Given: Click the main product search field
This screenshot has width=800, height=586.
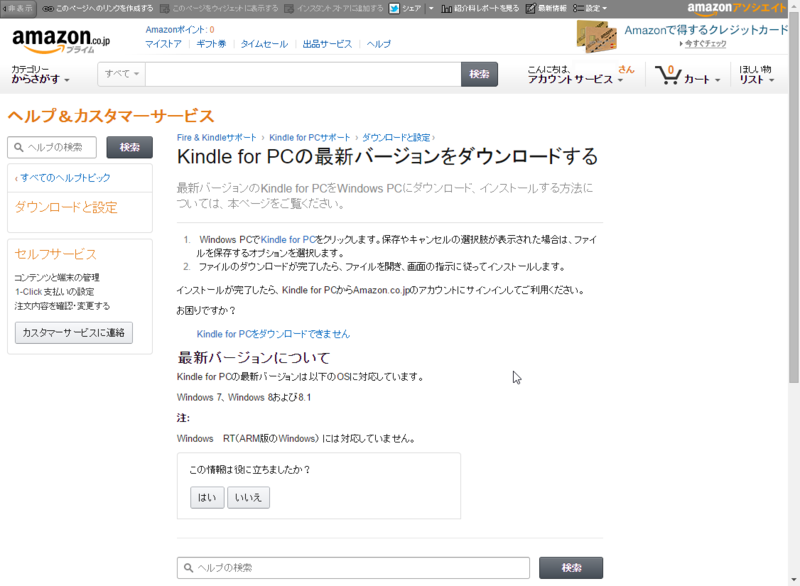Looking at the screenshot, I should click(x=303, y=74).
